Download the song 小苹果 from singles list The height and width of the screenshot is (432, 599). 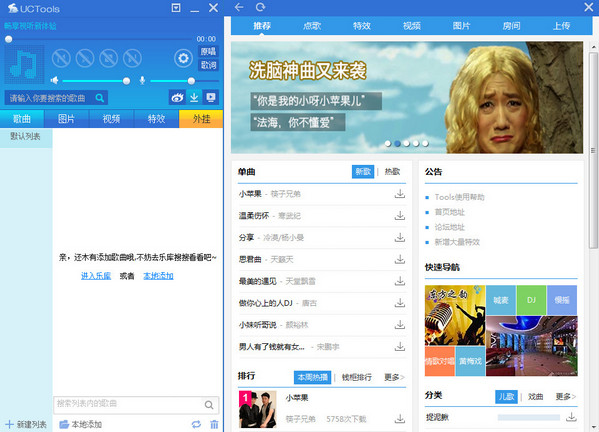click(400, 194)
